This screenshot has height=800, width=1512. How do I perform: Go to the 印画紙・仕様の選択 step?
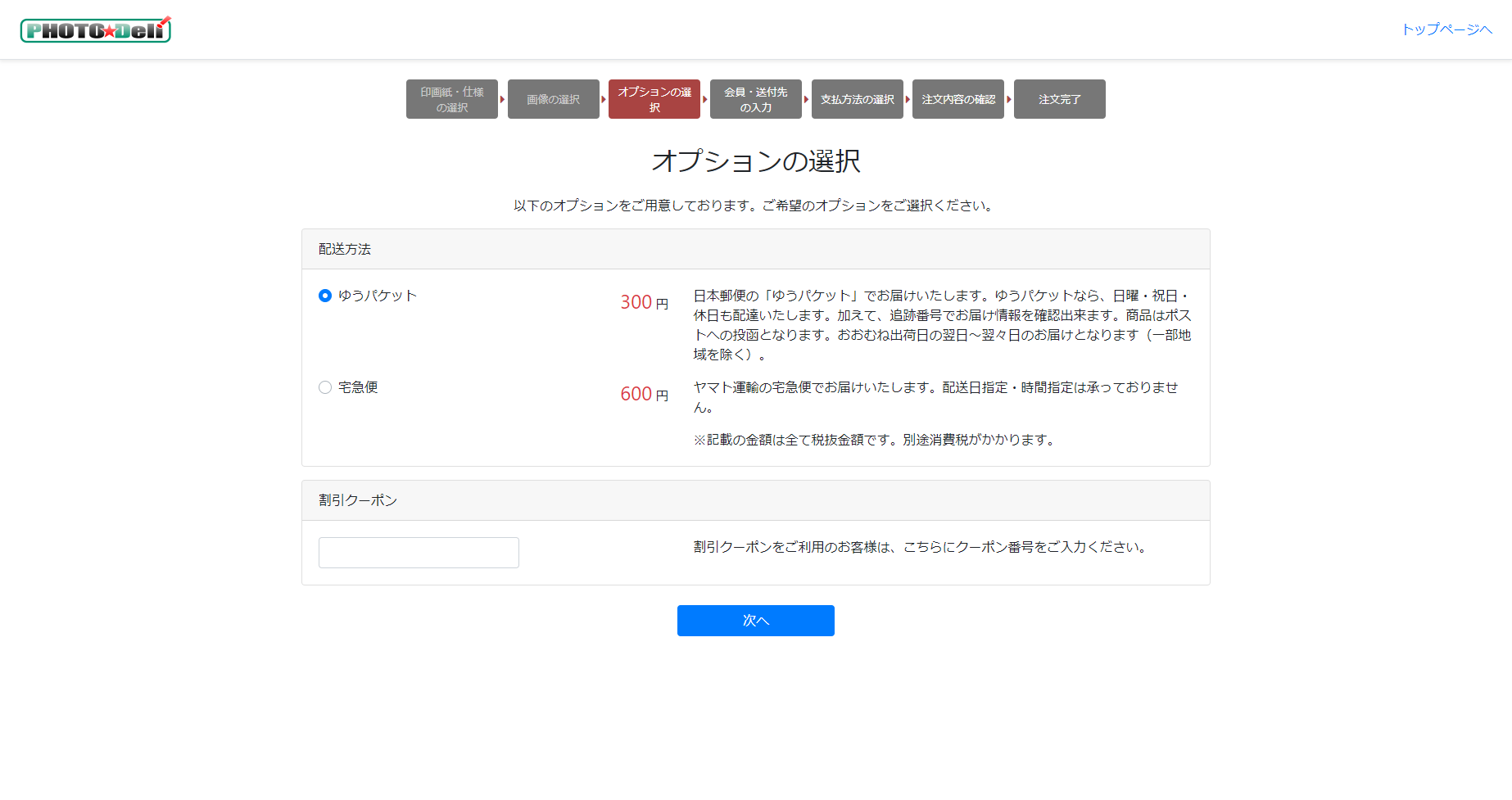[x=451, y=99]
